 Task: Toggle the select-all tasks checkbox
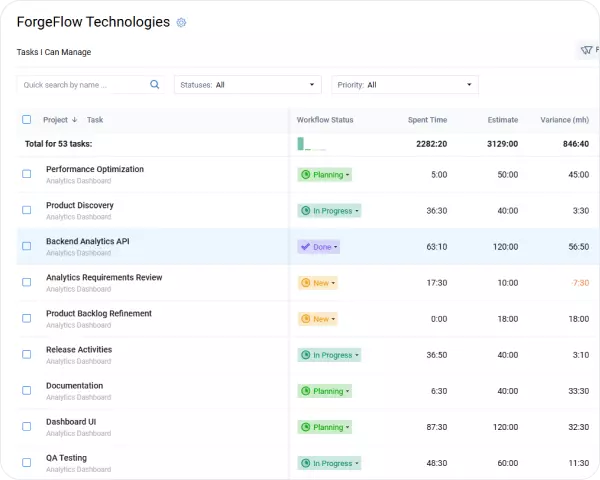coord(26,119)
